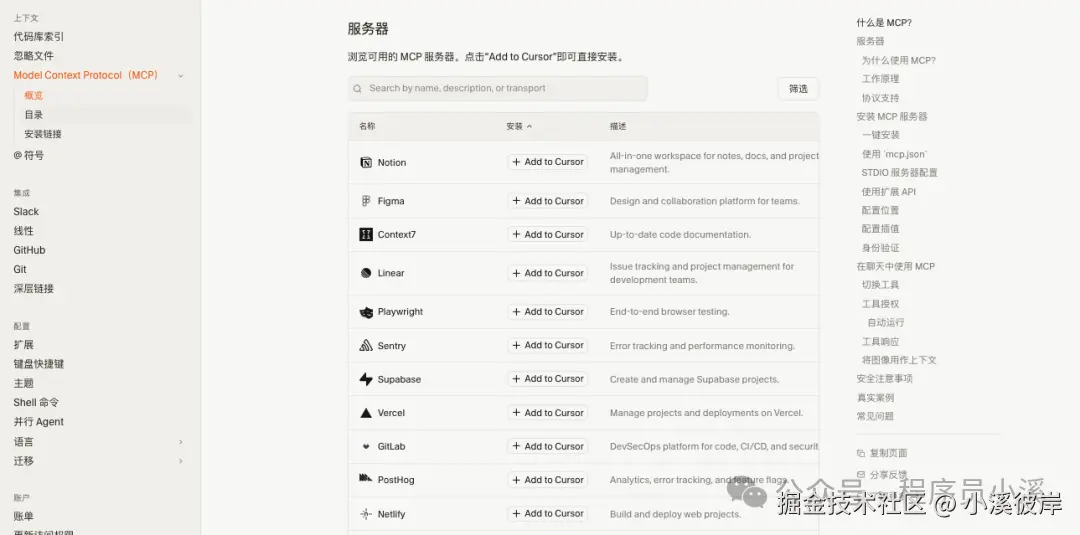
Task: Select 目录 under MCP
Action: tap(34, 115)
